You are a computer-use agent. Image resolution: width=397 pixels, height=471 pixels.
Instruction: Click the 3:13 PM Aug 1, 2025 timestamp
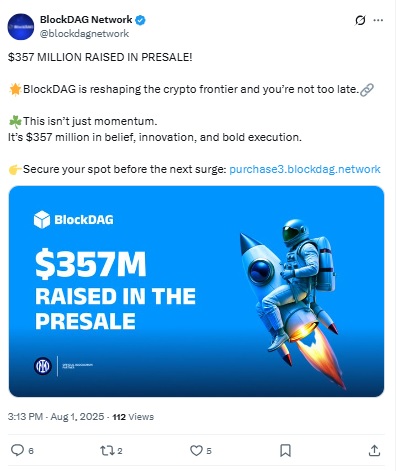click(56, 417)
